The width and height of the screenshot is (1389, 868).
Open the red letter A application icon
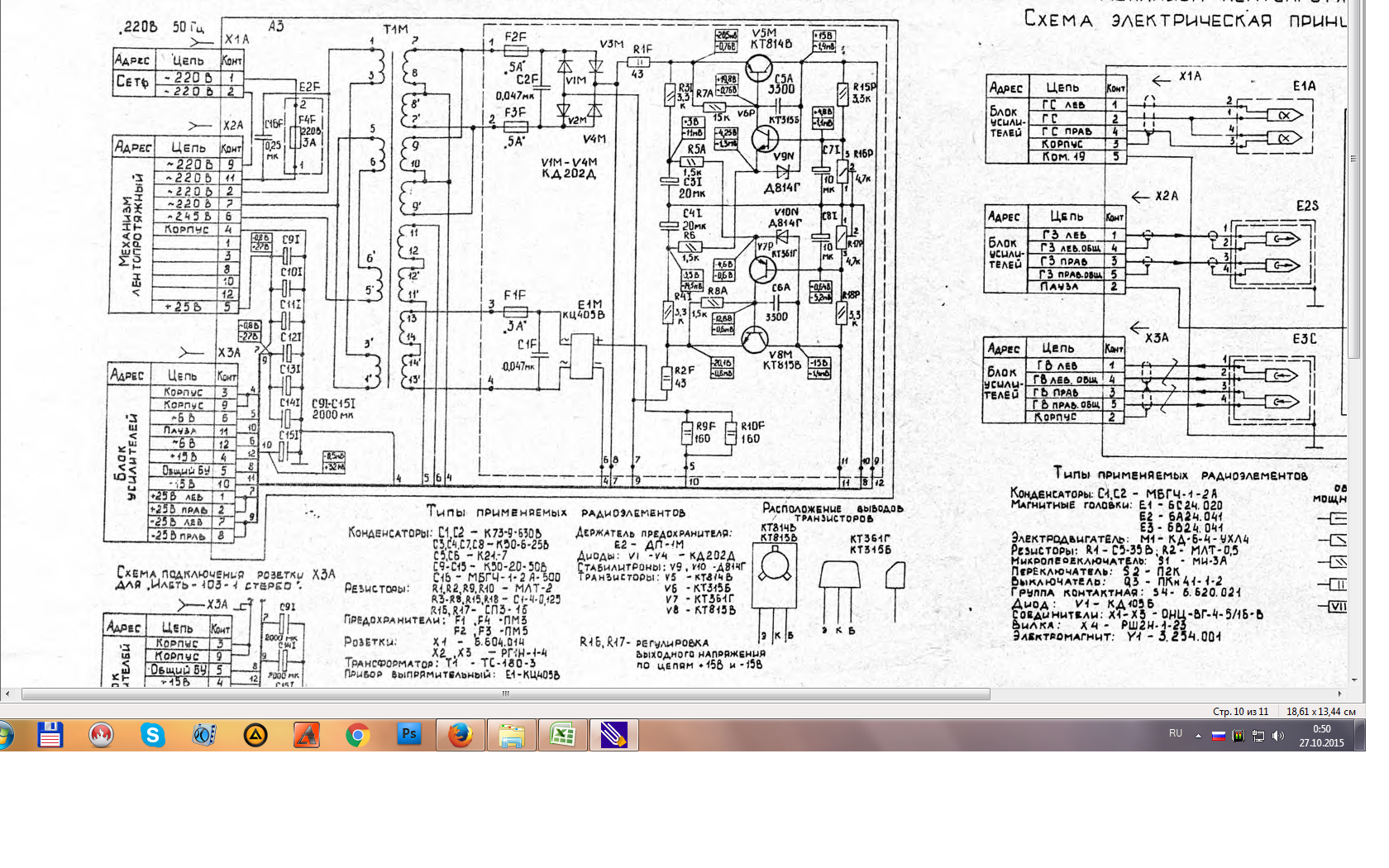coord(307,735)
